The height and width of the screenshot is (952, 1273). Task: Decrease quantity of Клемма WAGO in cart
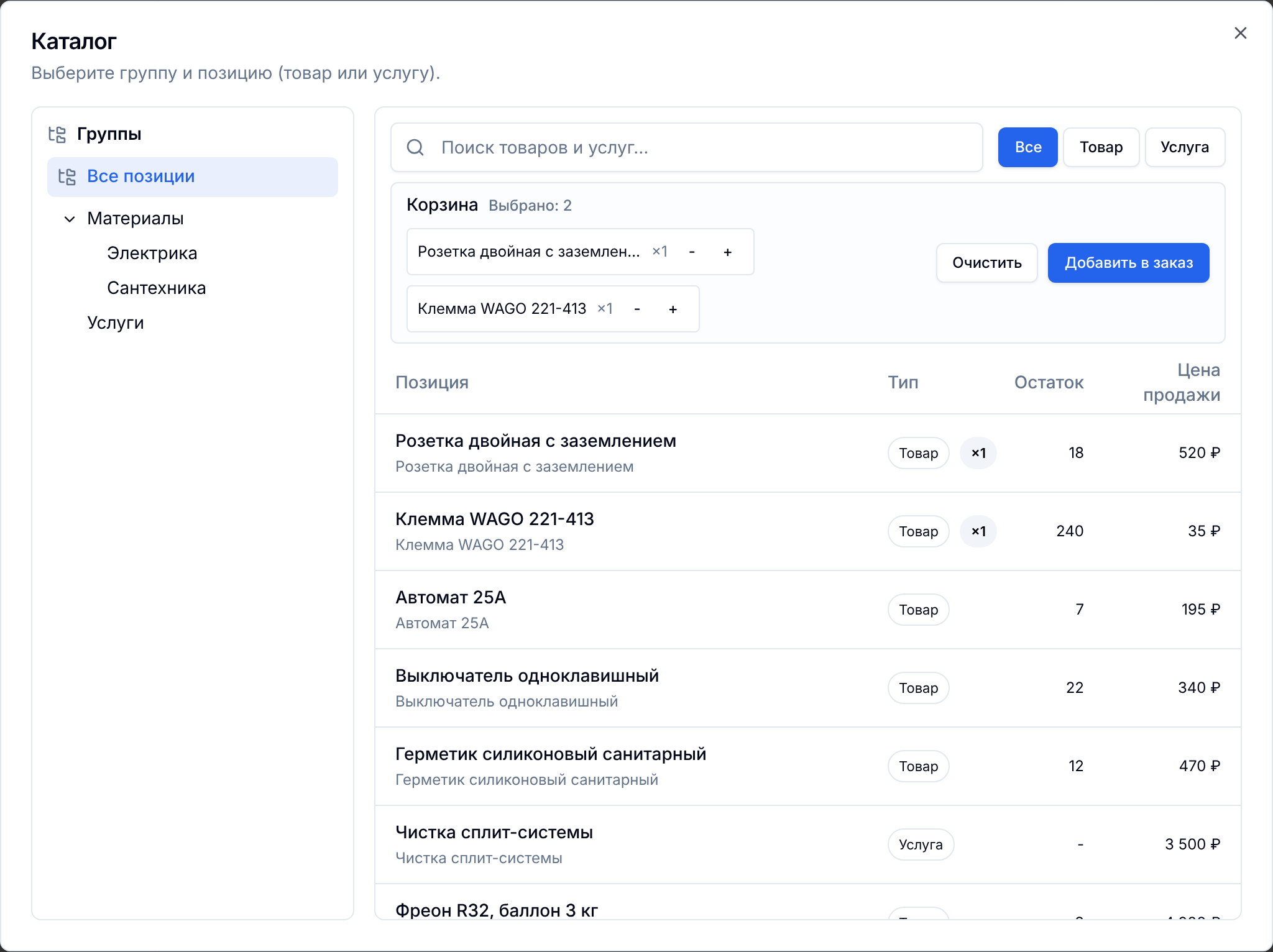pyautogui.click(x=637, y=309)
